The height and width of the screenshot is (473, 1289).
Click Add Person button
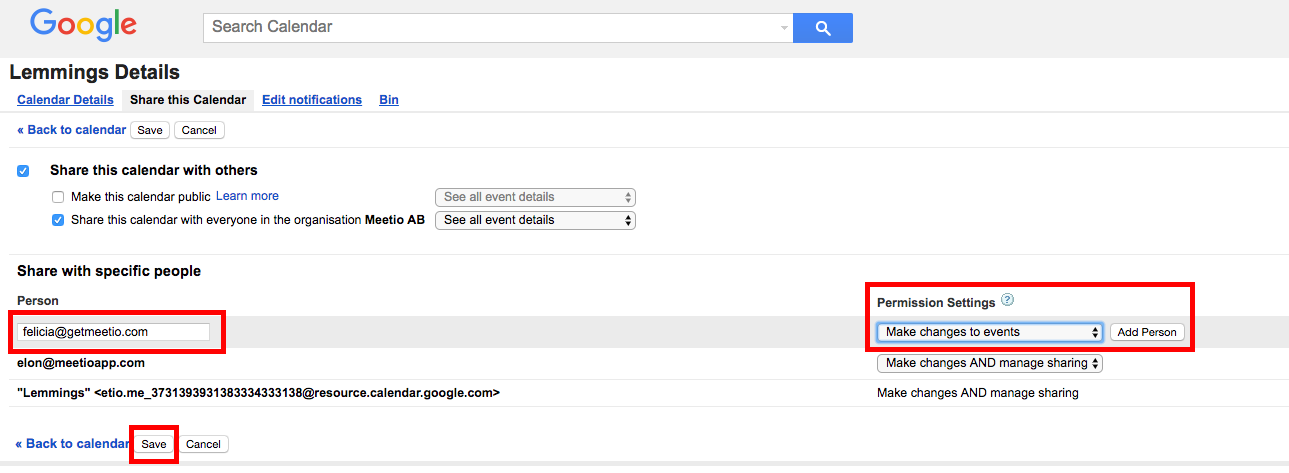[1147, 332]
